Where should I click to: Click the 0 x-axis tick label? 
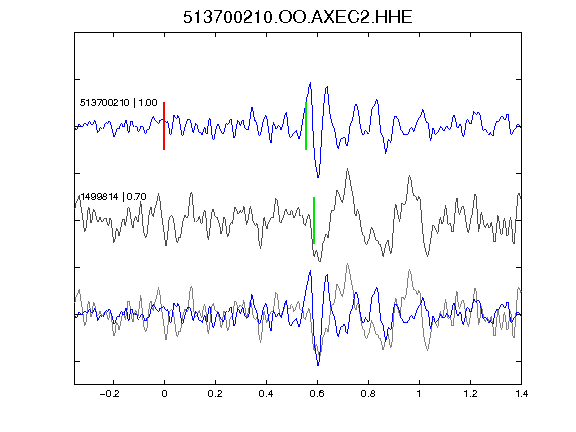(x=164, y=394)
